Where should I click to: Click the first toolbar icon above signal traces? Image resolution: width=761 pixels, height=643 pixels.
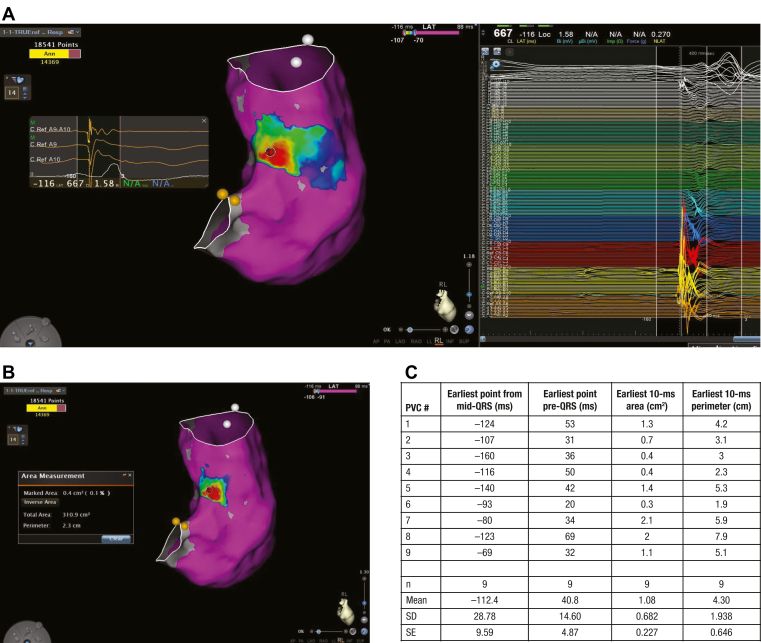[485, 51]
